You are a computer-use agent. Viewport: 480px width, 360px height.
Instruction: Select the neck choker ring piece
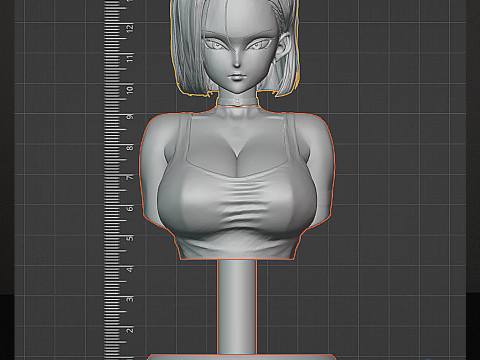coord(237,101)
